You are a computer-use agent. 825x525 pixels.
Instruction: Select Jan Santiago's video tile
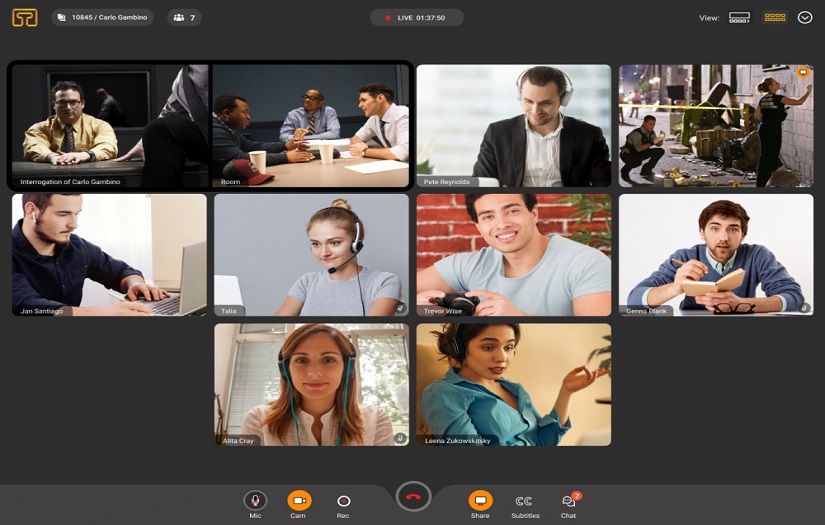[109, 255]
